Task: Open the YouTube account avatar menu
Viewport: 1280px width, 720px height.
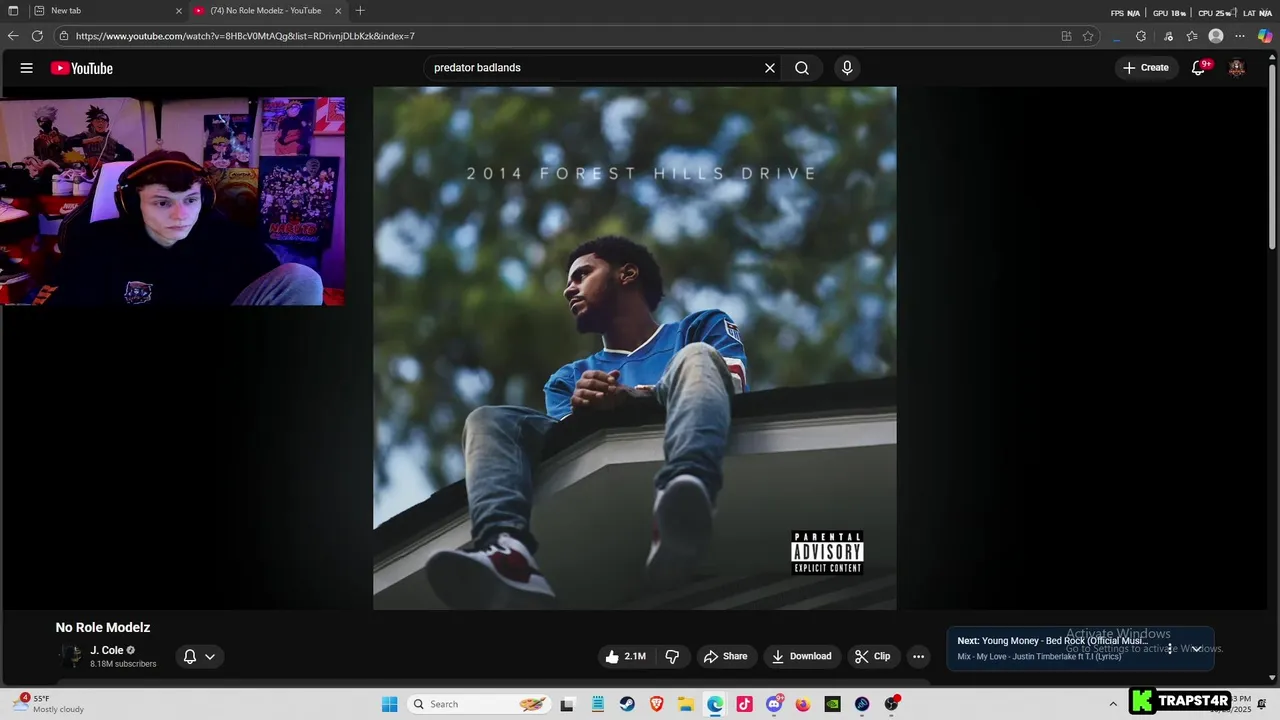Action: 1237,68
